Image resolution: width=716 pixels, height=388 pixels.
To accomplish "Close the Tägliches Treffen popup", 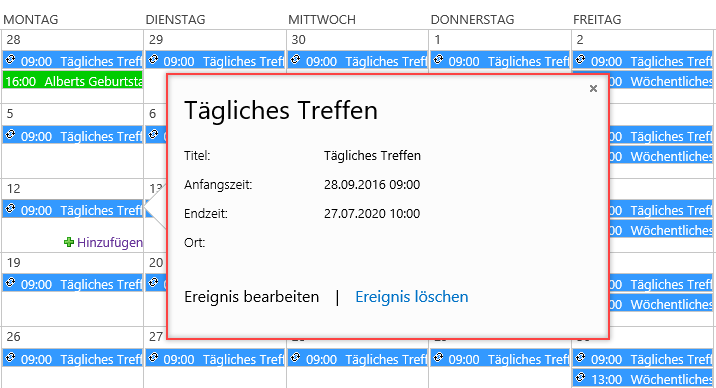I will click(593, 89).
